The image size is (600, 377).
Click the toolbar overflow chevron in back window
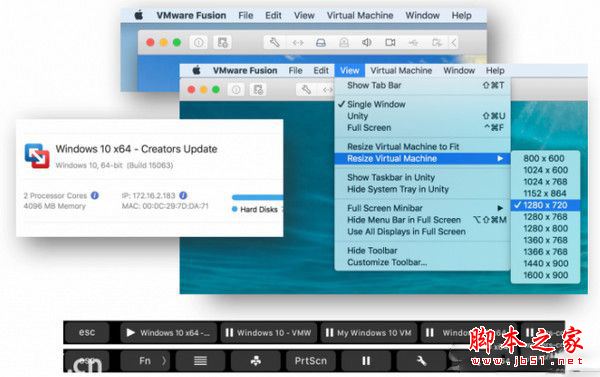[x=454, y=42]
